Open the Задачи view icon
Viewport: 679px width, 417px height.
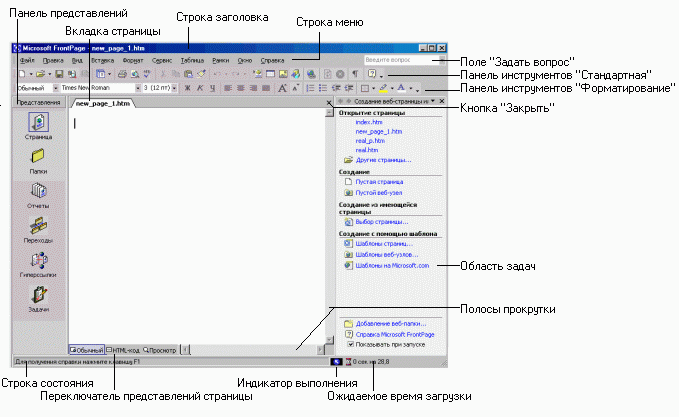(39, 299)
